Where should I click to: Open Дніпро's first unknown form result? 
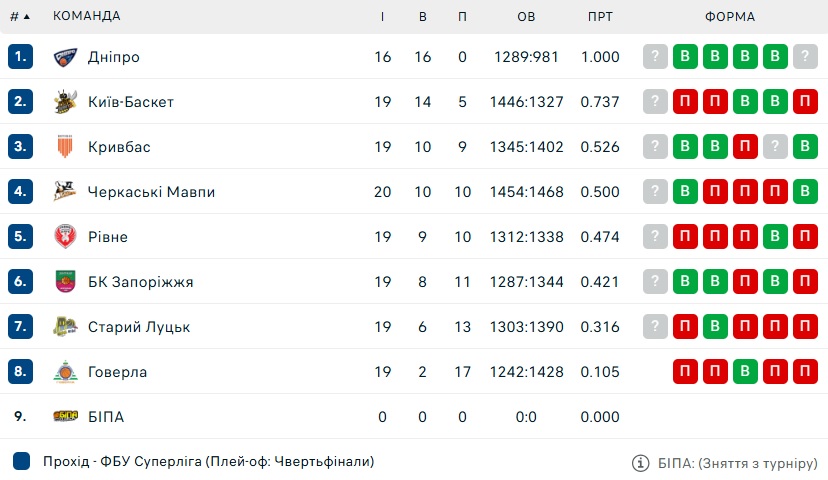pos(655,56)
